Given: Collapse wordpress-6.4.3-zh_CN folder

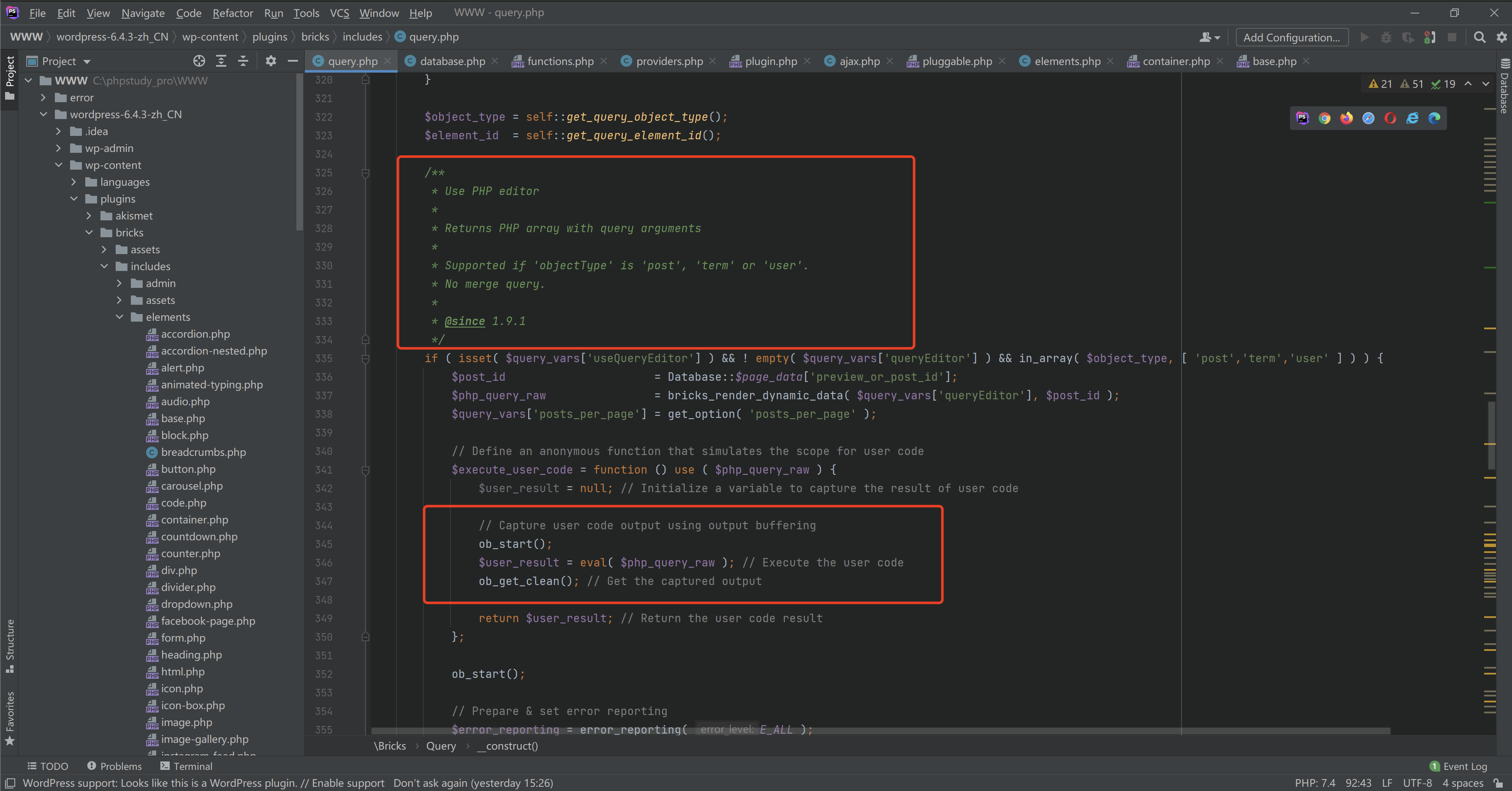Looking at the screenshot, I should click(x=43, y=114).
